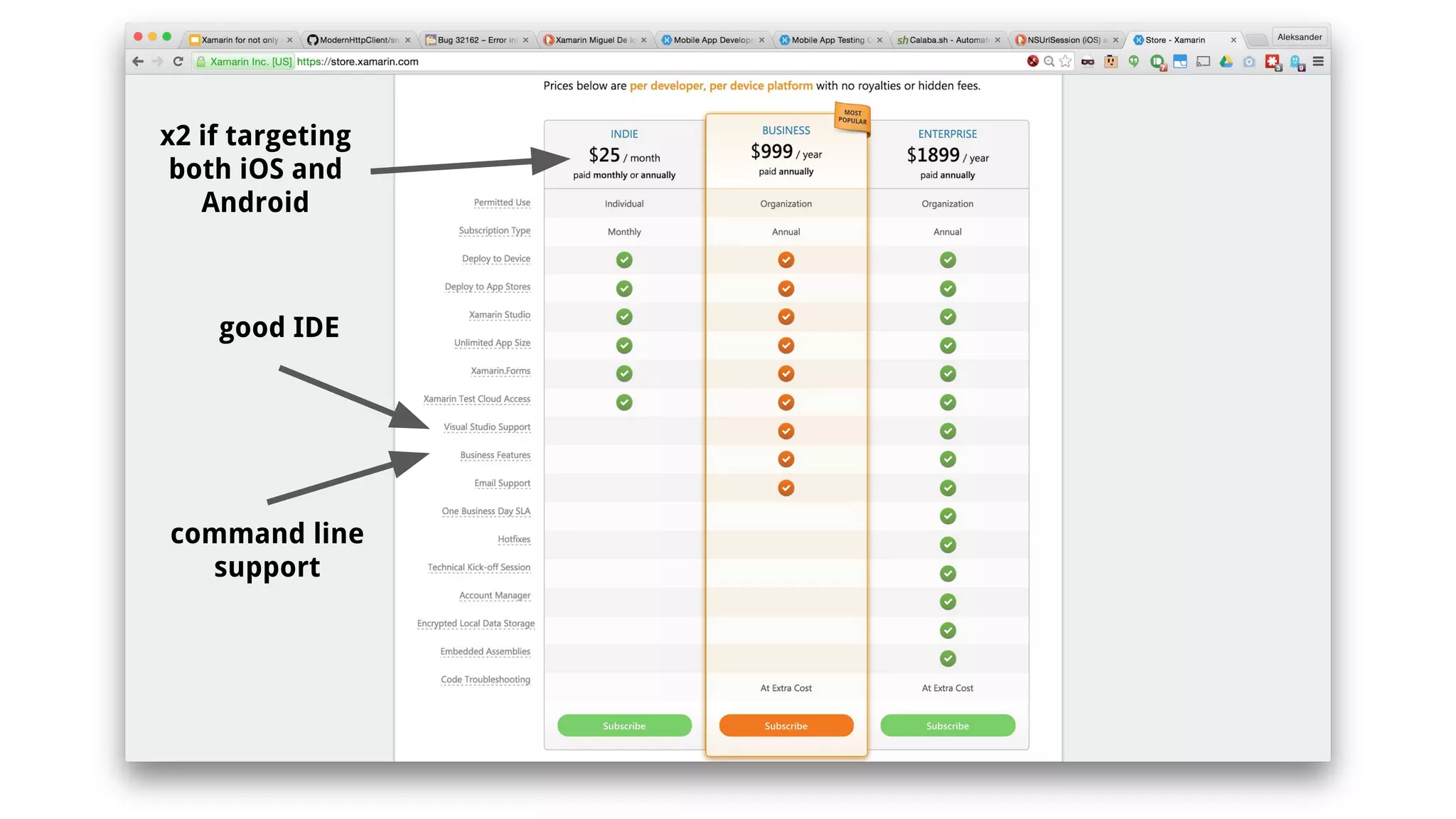Subscribe to the Business plan
This screenshot has height=819, width=1456.
coord(786,725)
